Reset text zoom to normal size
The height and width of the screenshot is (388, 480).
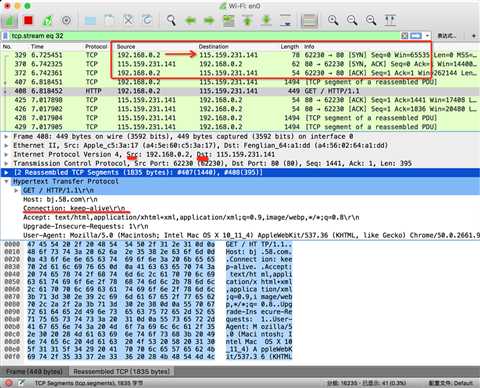point(371,21)
